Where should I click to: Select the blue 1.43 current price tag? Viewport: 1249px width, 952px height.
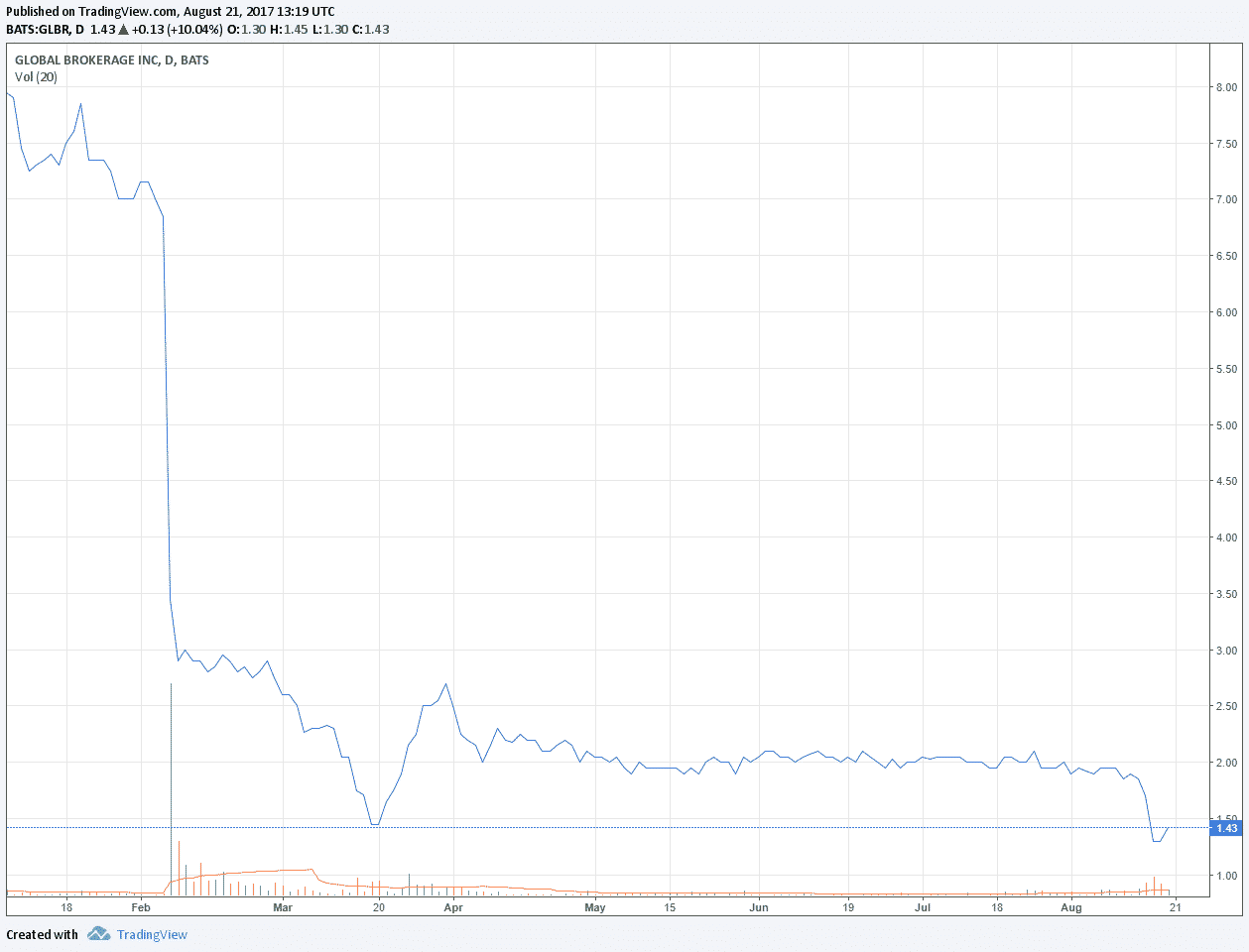point(1226,828)
